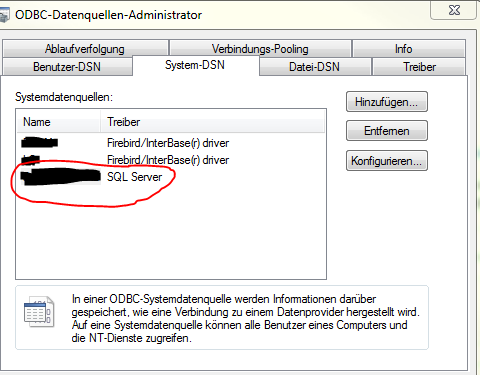The width and height of the screenshot is (480, 375).
Task: Click the Entfernen button
Action: click(x=387, y=131)
